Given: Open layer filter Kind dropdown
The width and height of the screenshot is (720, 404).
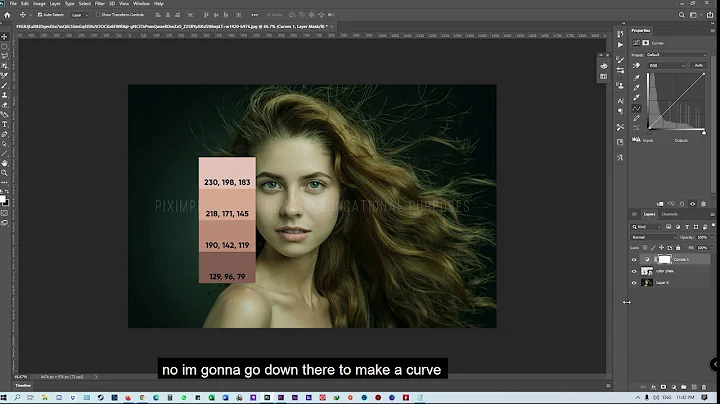Looking at the screenshot, I should (646, 227).
